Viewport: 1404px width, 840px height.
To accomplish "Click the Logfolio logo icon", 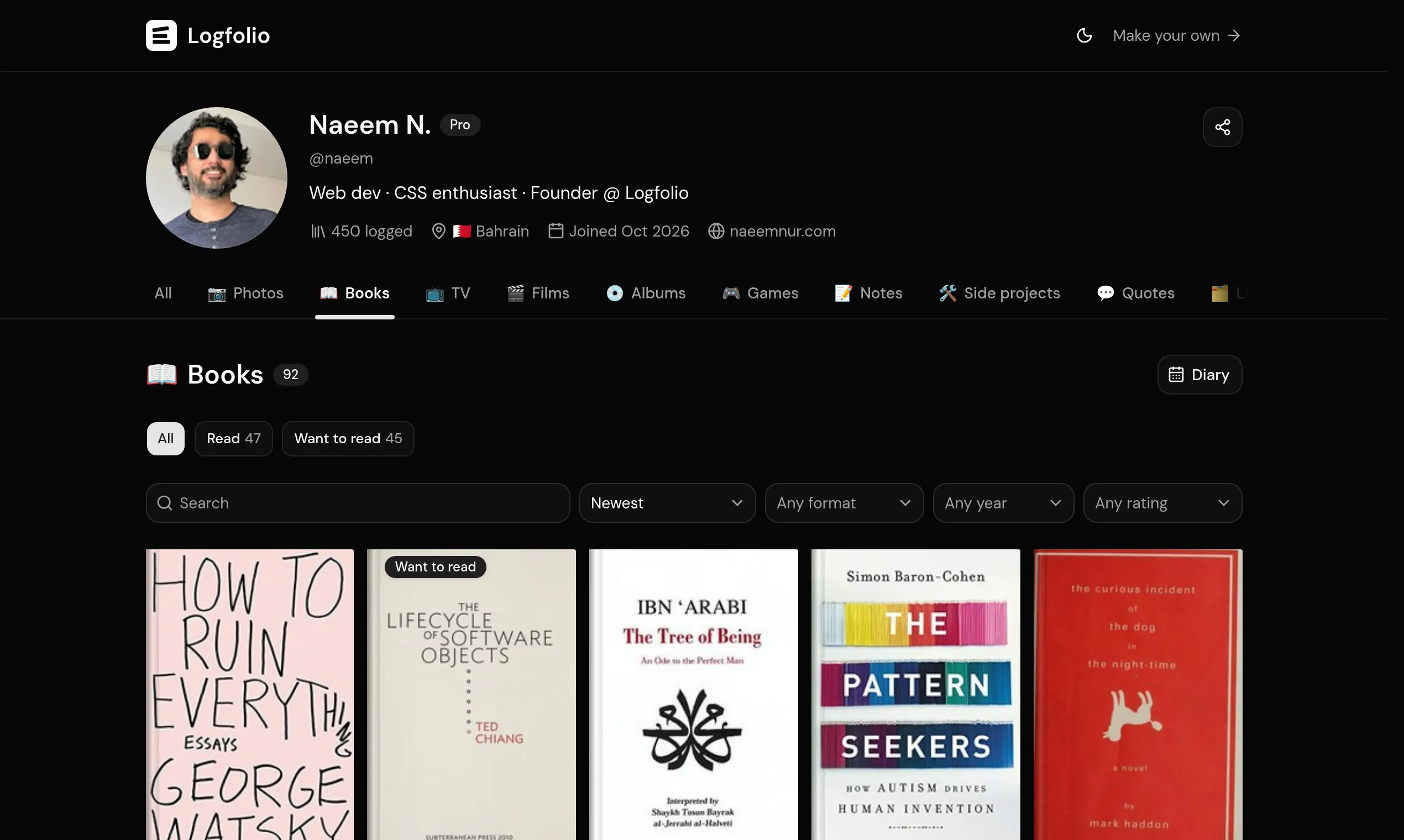I will 161,35.
